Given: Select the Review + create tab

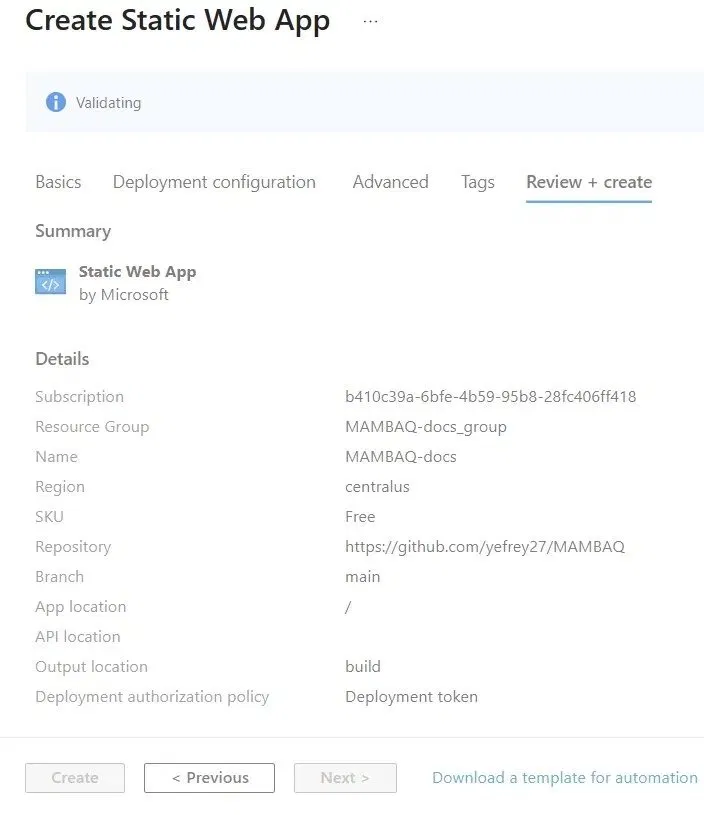Looking at the screenshot, I should pos(589,182).
